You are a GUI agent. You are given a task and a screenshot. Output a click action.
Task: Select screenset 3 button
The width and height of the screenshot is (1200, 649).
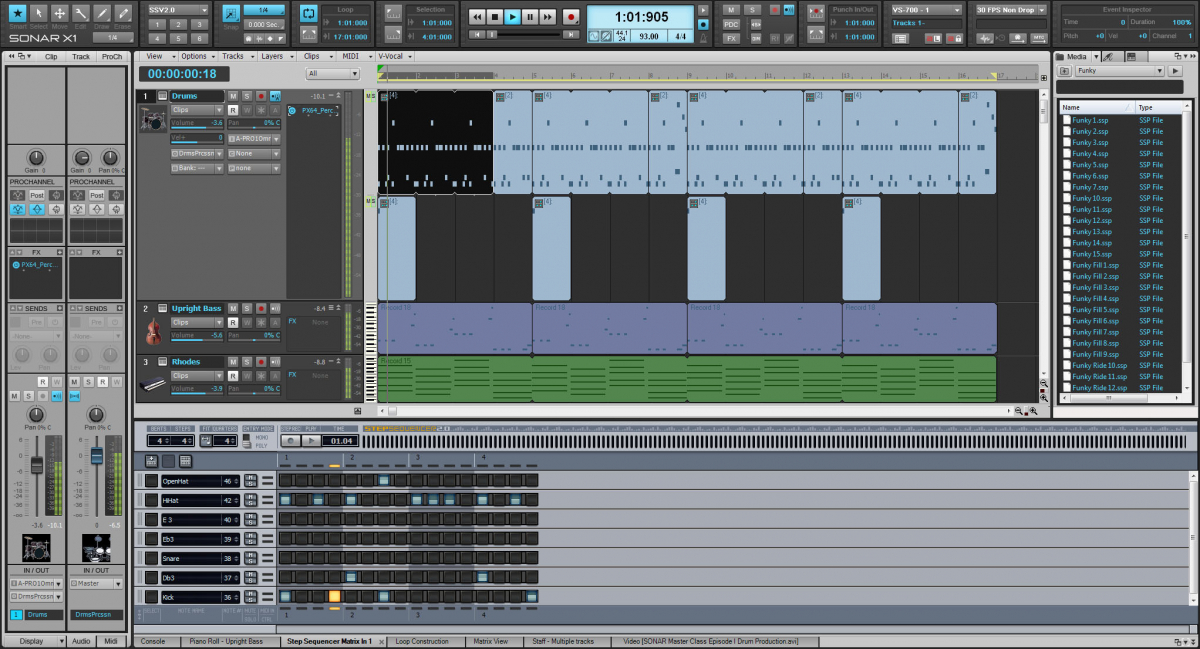pos(199,24)
